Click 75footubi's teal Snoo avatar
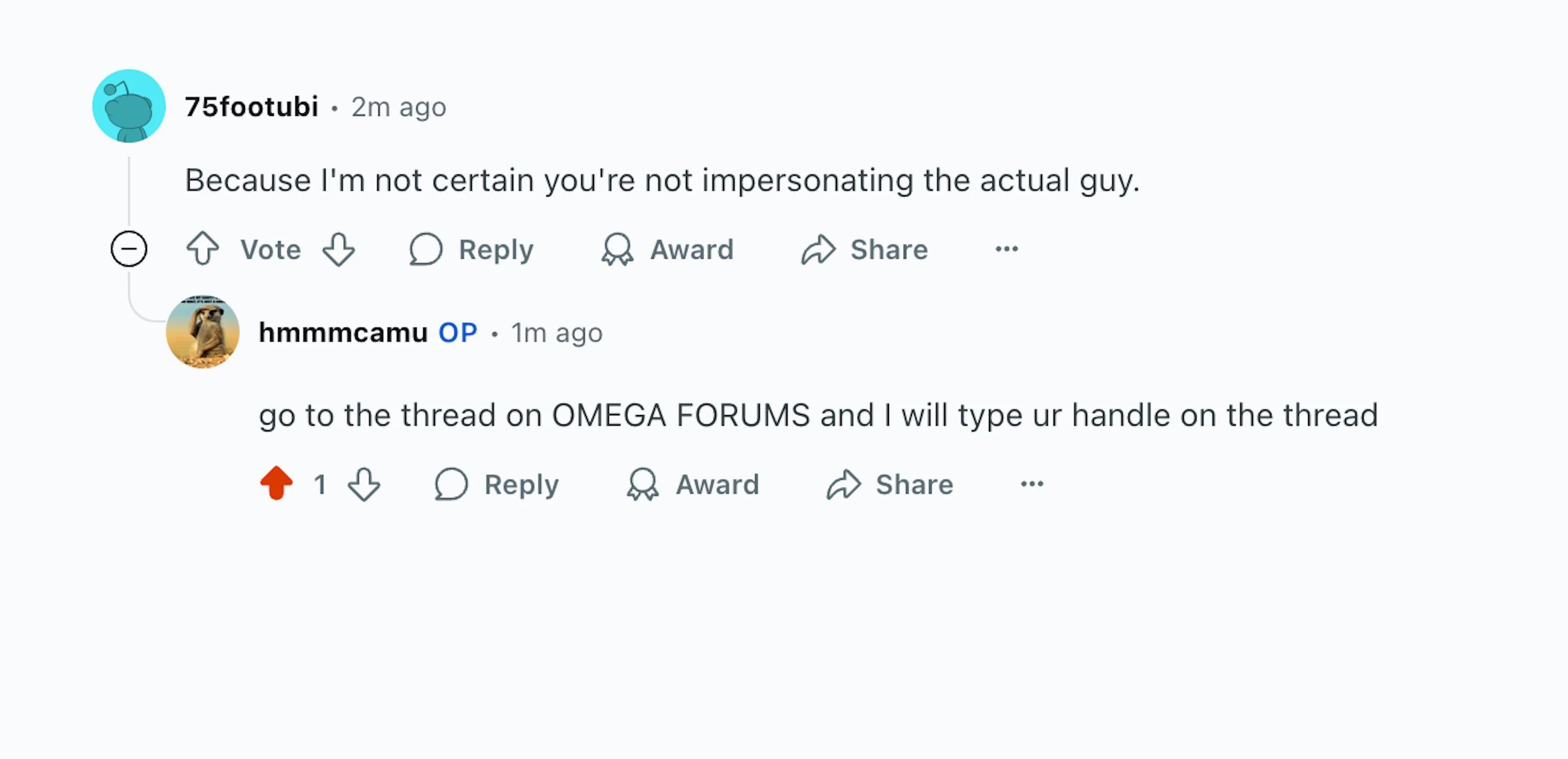The height and width of the screenshot is (759, 1568). [x=129, y=106]
